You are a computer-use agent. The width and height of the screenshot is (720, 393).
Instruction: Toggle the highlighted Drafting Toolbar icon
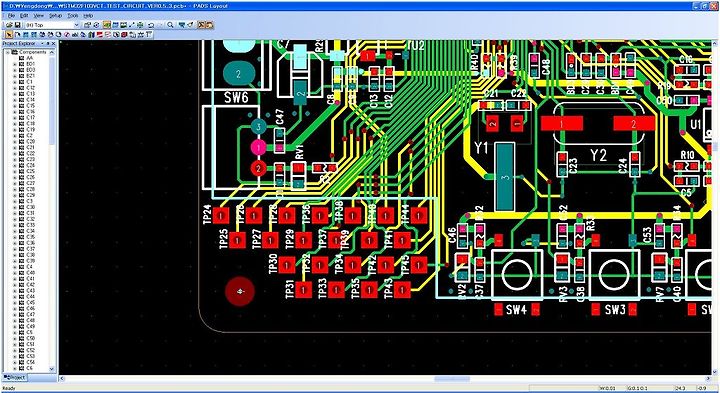107,25
